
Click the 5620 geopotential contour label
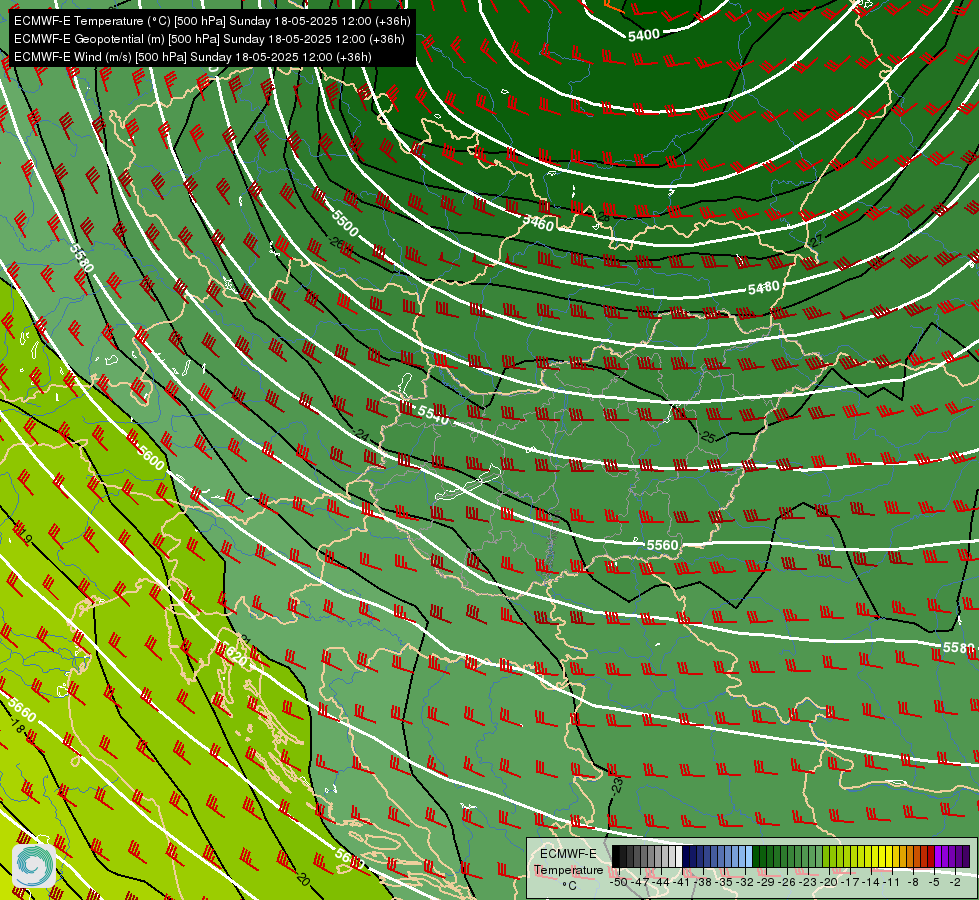(234, 655)
